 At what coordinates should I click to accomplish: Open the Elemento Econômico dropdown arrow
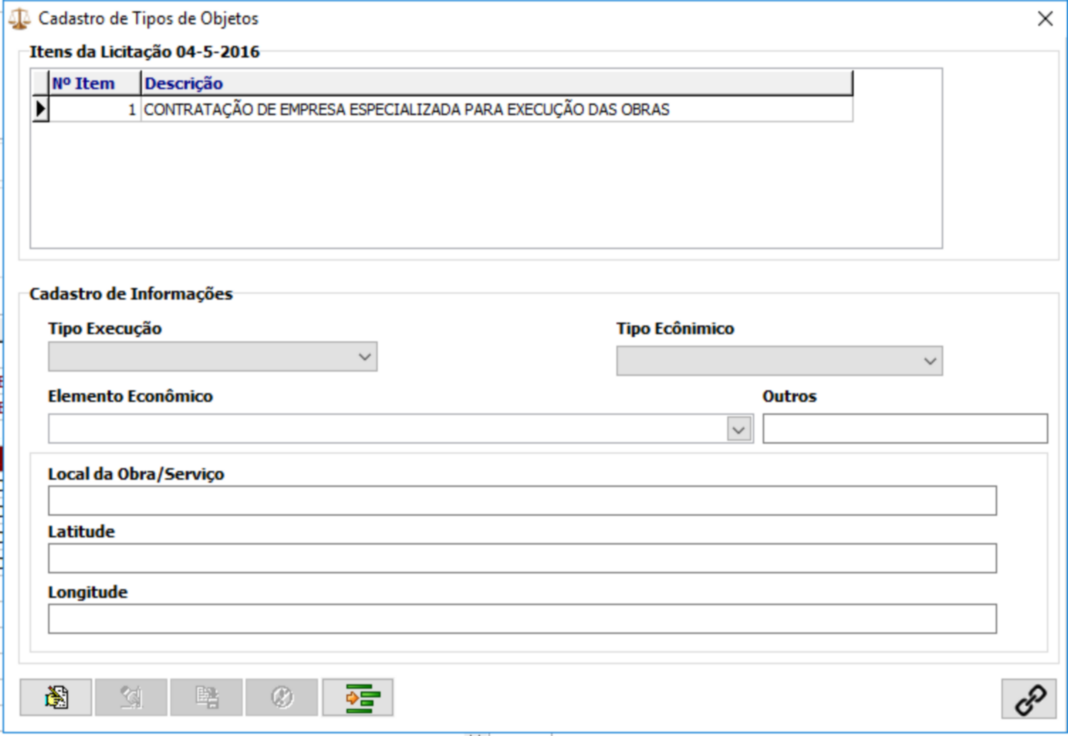coord(739,429)
